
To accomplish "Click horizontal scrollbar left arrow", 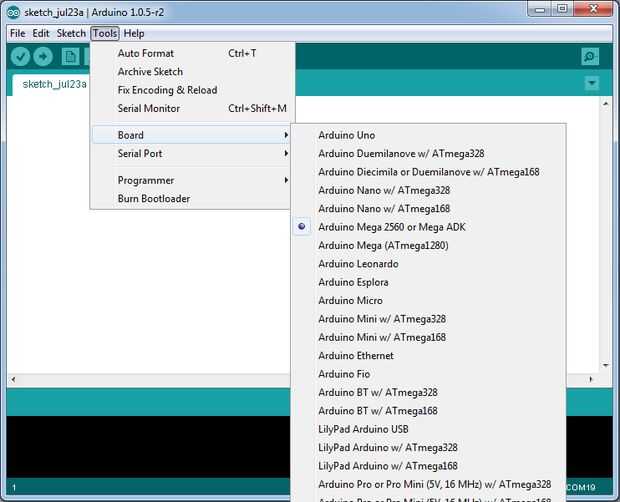I will (x=13, y=379).
